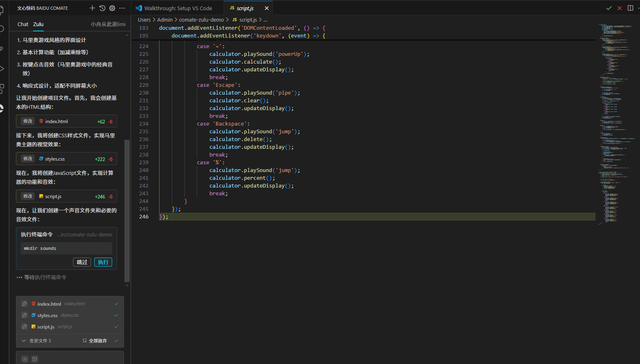The image size is (640, 364).
Task: Start a new chat with plus icon
Action: [92, 8]
